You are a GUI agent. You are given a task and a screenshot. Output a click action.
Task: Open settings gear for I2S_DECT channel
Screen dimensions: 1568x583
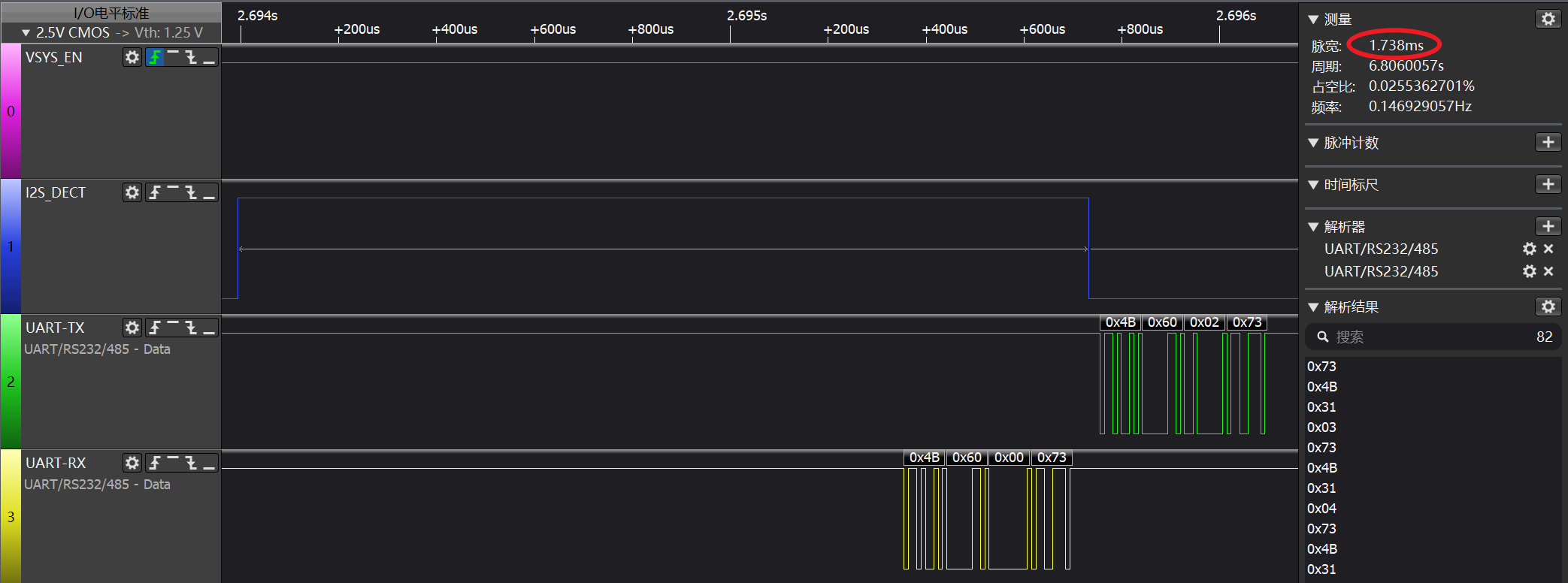[x=132, y=192]
